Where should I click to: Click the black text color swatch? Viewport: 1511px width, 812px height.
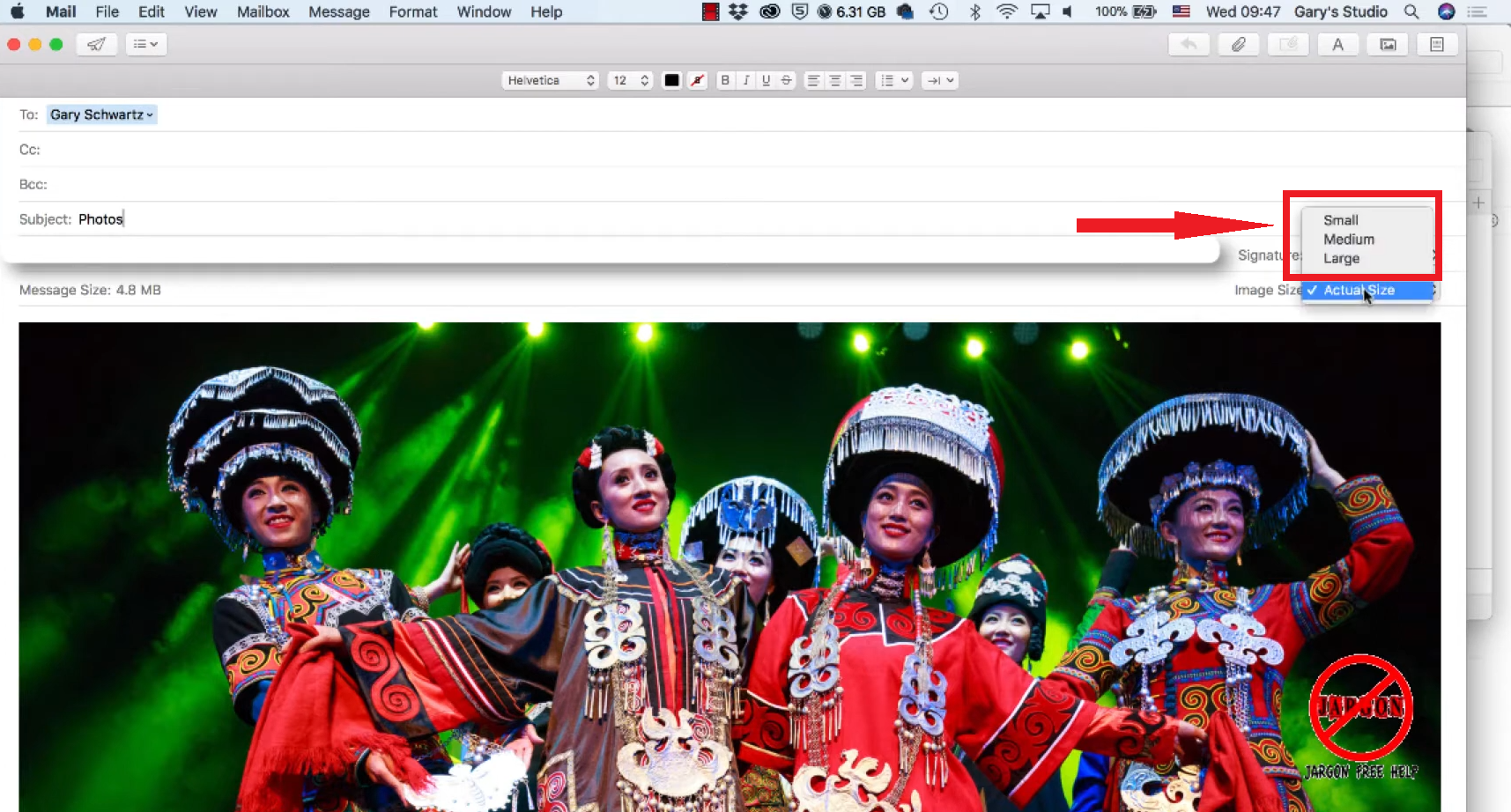(x=671, y=80)
